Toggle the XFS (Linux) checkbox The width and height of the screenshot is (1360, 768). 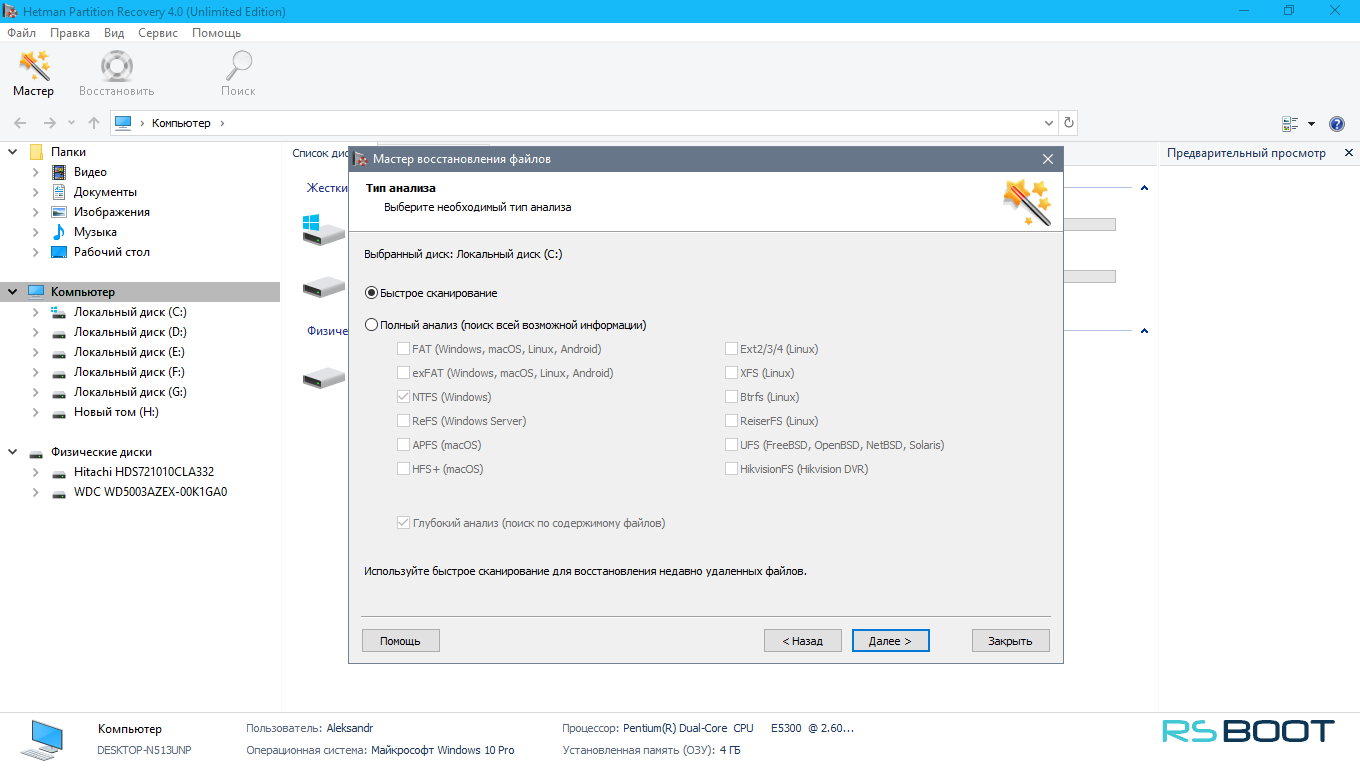coord(731,373)
